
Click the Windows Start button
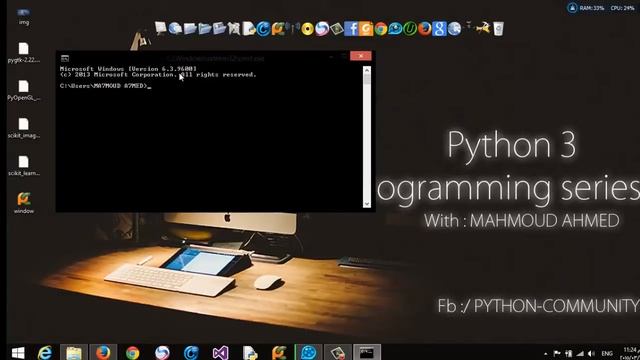click(x=18, y=353)
